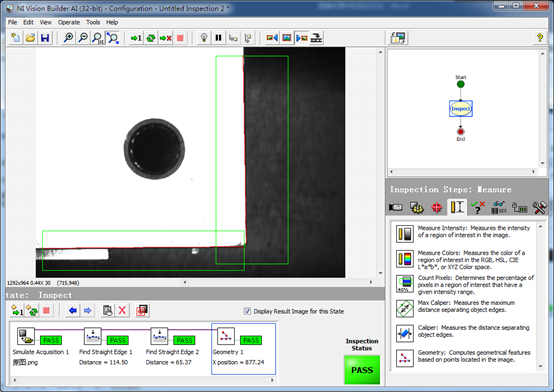Screen dimensions: 554x392
Task: Add the Measure Intensity step
Action: click(x=464, y=233)
